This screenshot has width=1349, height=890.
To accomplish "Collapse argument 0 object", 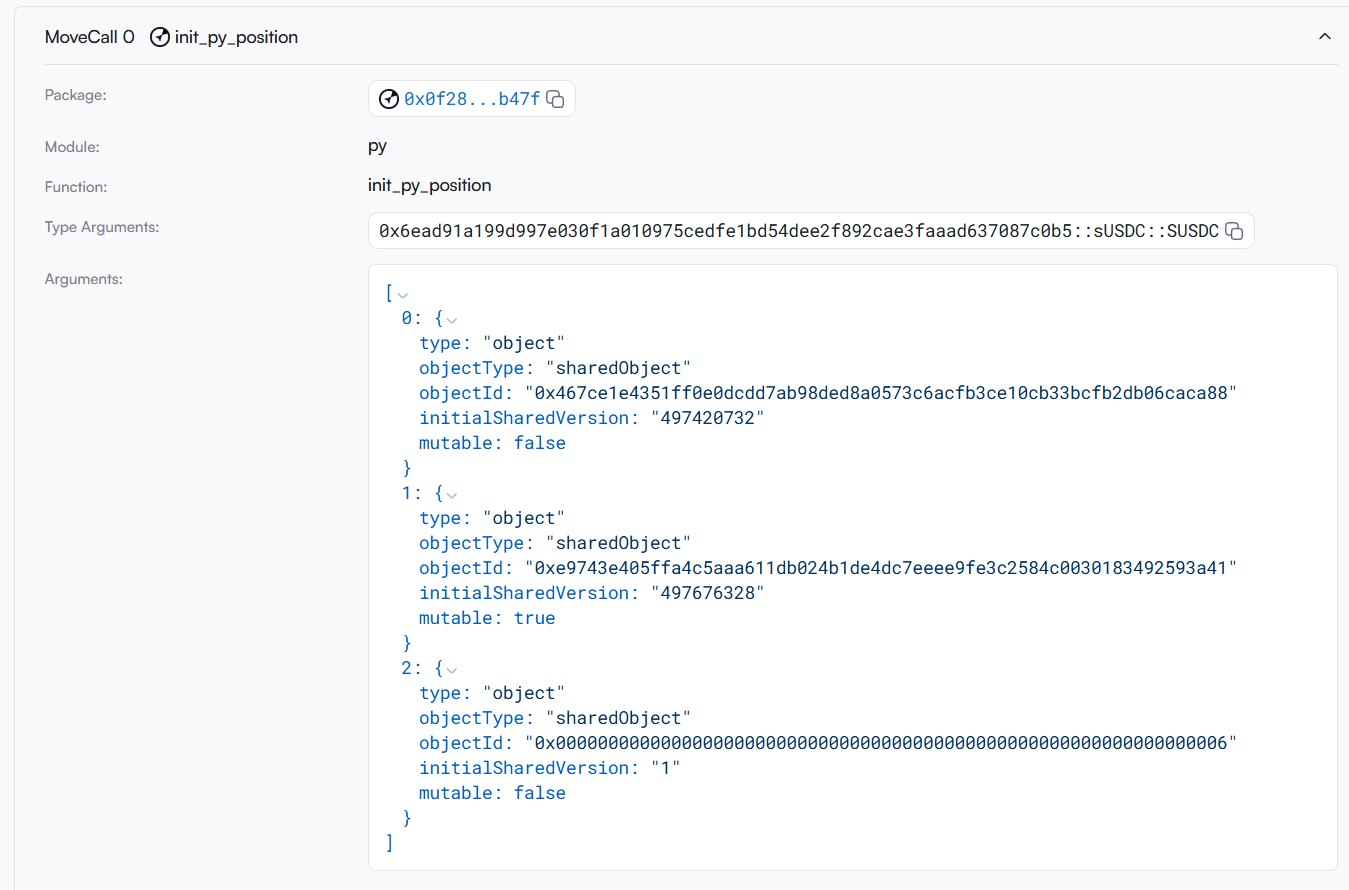I will click(x=451, y=319).
